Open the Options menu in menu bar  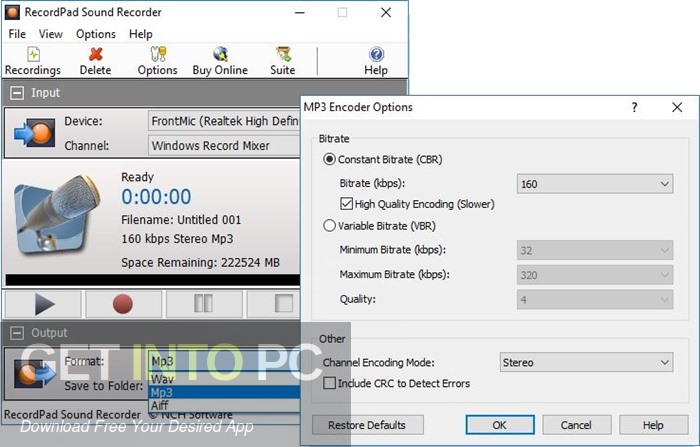coord(96,34)
